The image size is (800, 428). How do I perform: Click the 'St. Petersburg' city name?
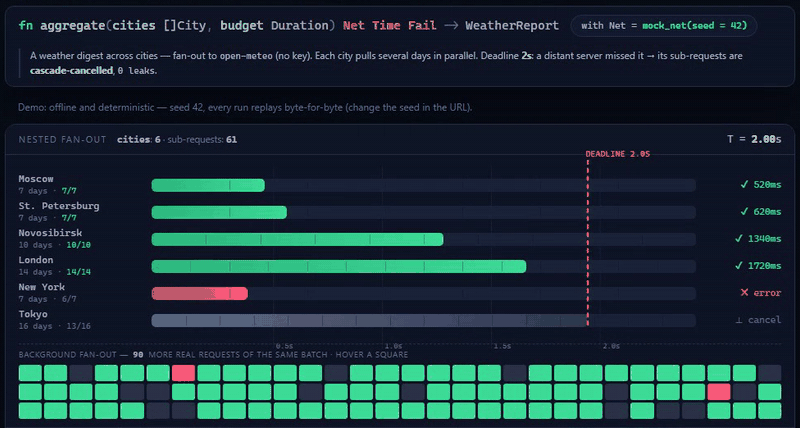[x=59, y=206]
